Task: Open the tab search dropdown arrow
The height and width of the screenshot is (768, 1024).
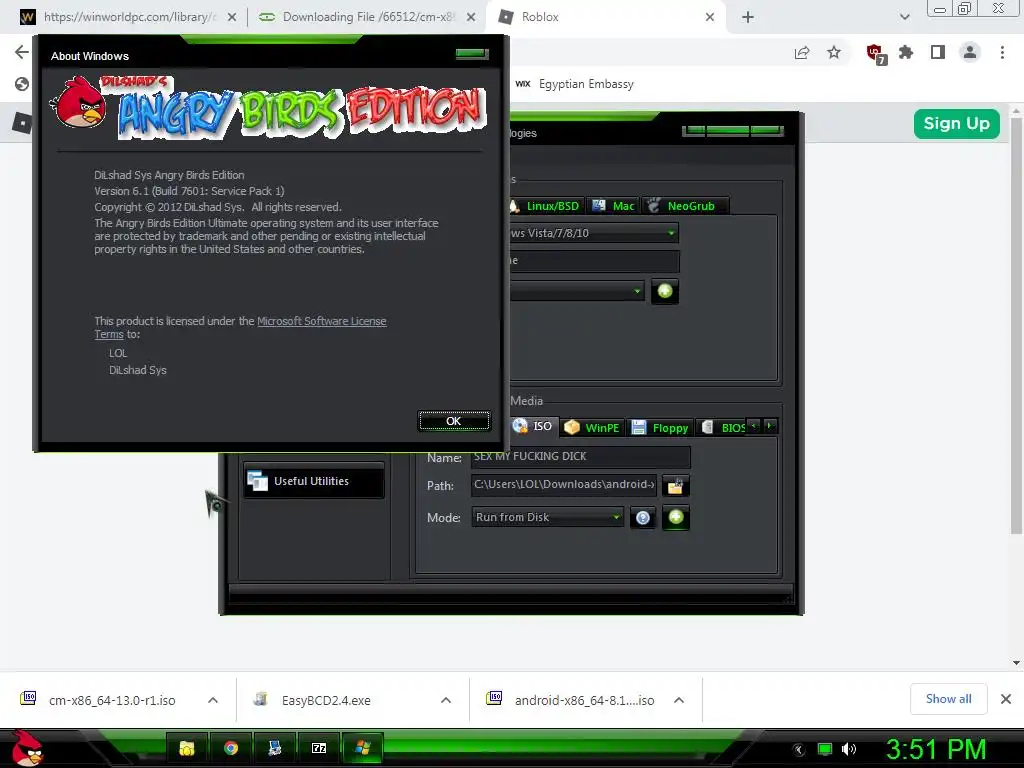Action: pyautogui.click(x=904, y=17)
